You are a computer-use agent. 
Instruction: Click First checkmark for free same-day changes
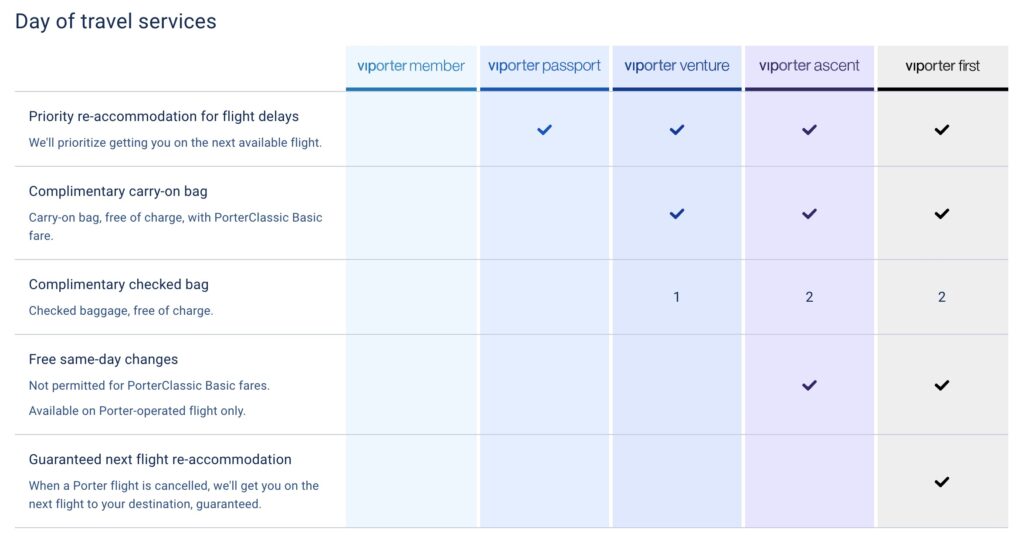941,385
